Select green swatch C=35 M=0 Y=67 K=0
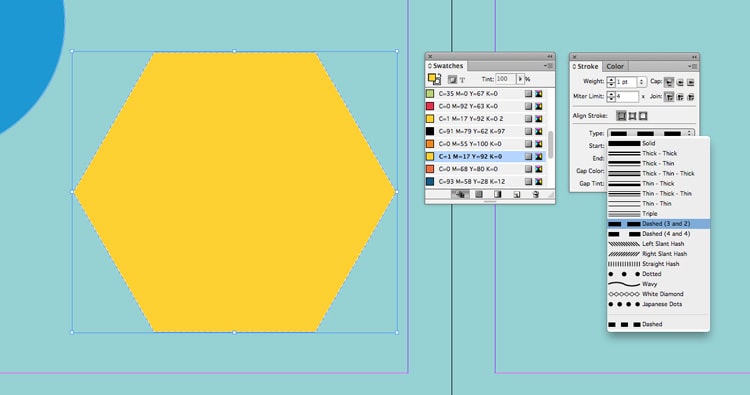 coord(485,94)
